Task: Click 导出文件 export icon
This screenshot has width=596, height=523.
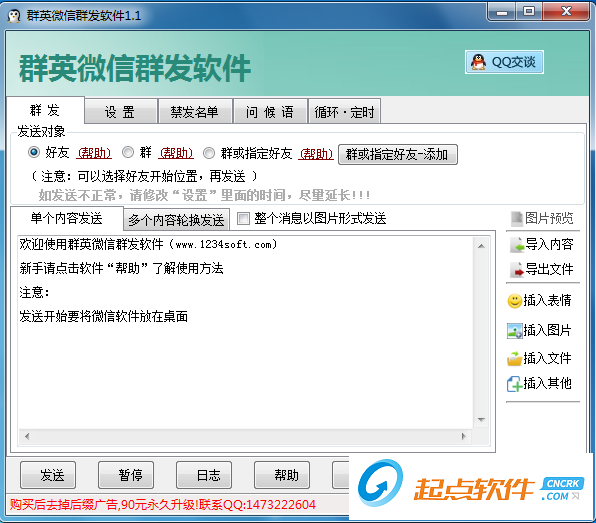Action: (517, 269)
